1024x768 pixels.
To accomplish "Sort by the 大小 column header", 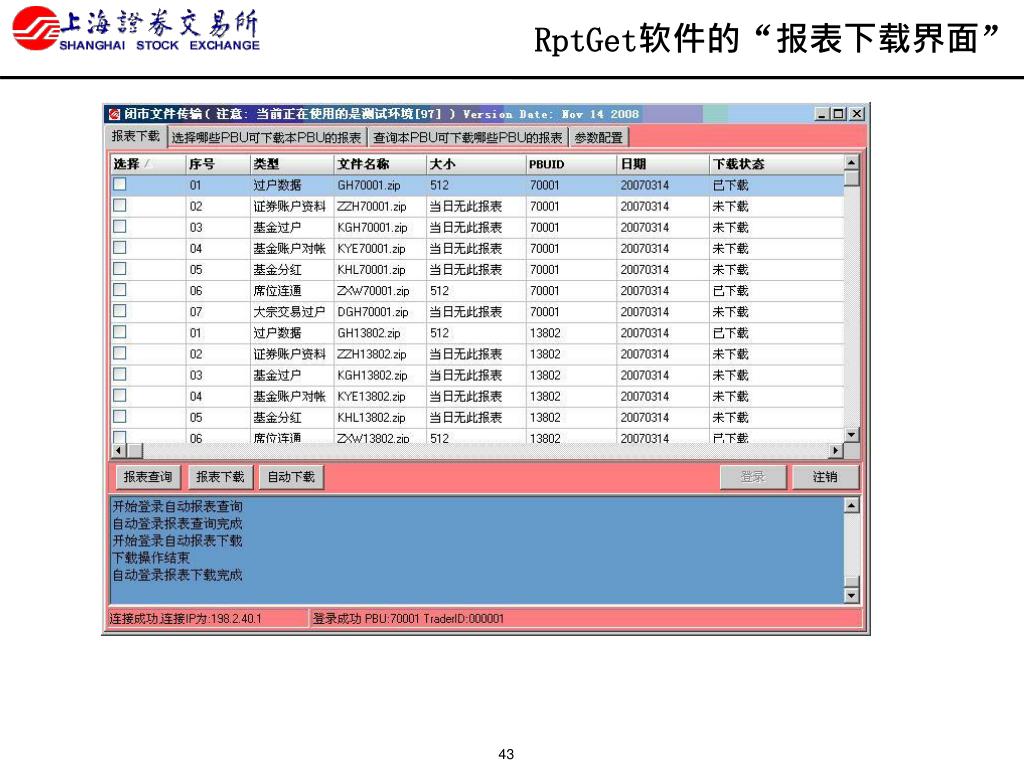I will click(476, 164).
